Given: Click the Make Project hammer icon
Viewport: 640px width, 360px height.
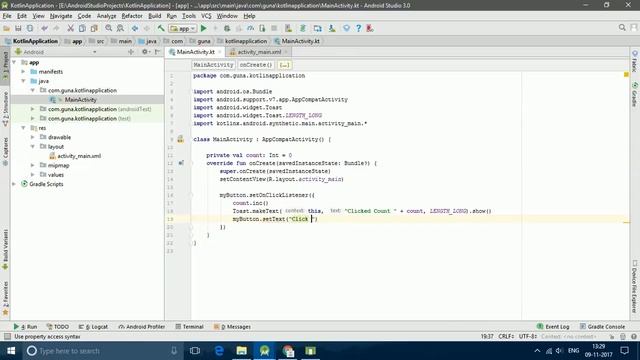Looking at the screenshot, I should pos(161,28).
